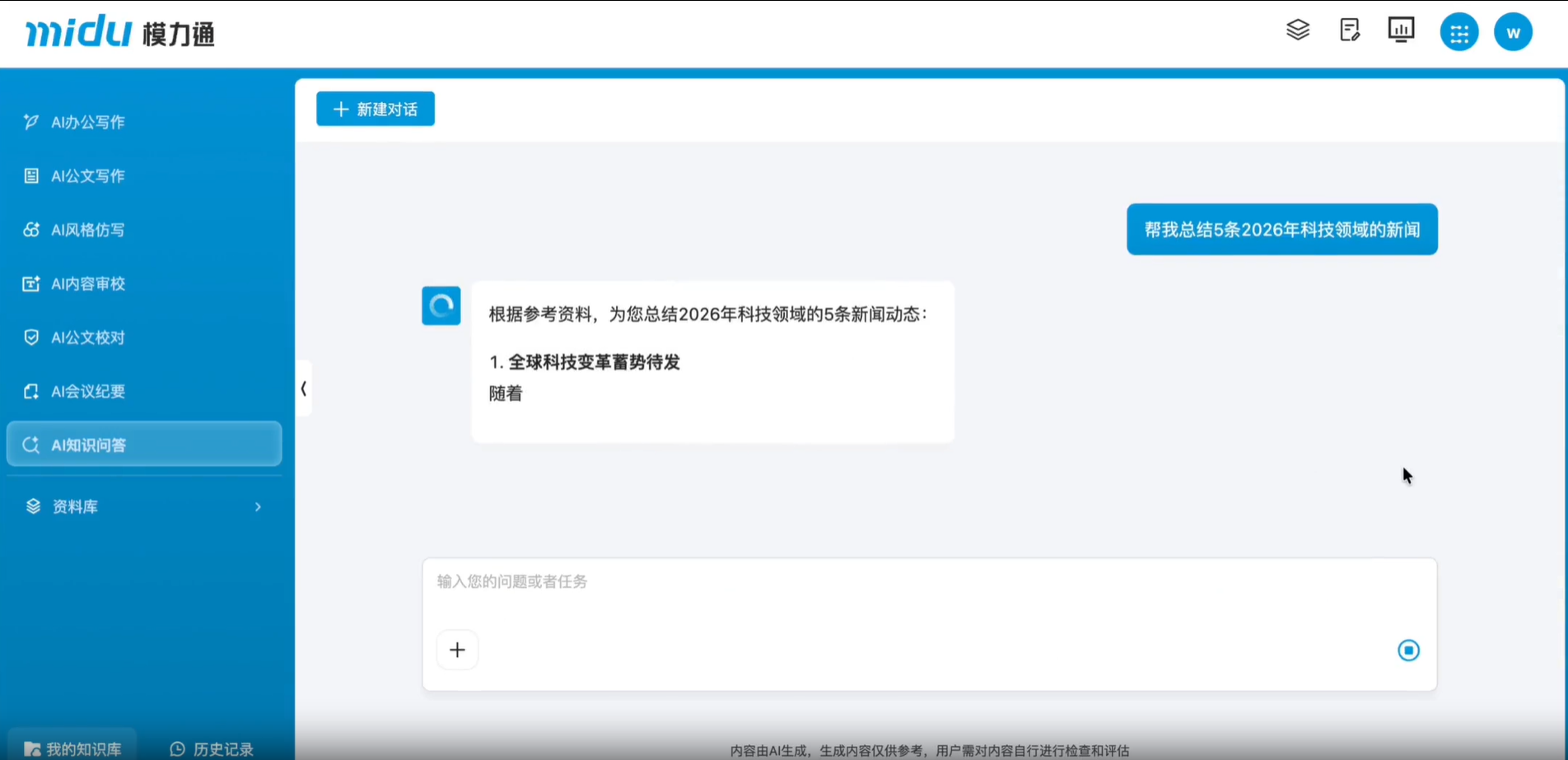Open the document editing icon top right
Viewport: 1568px width, 760px height.
(x=1349, y=30)
